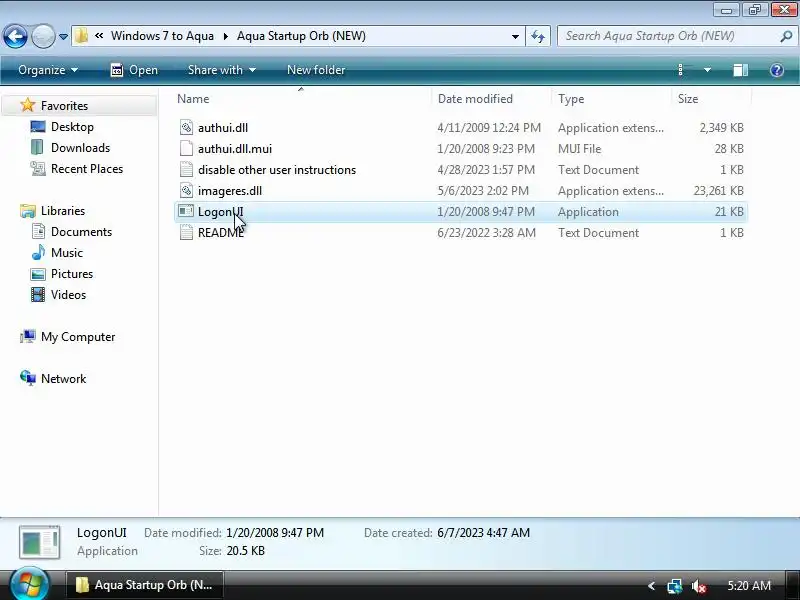The height and width of the screenshot is (600, 800).
Task: Select authui.dll file icon
Action: tap(186, 128)
